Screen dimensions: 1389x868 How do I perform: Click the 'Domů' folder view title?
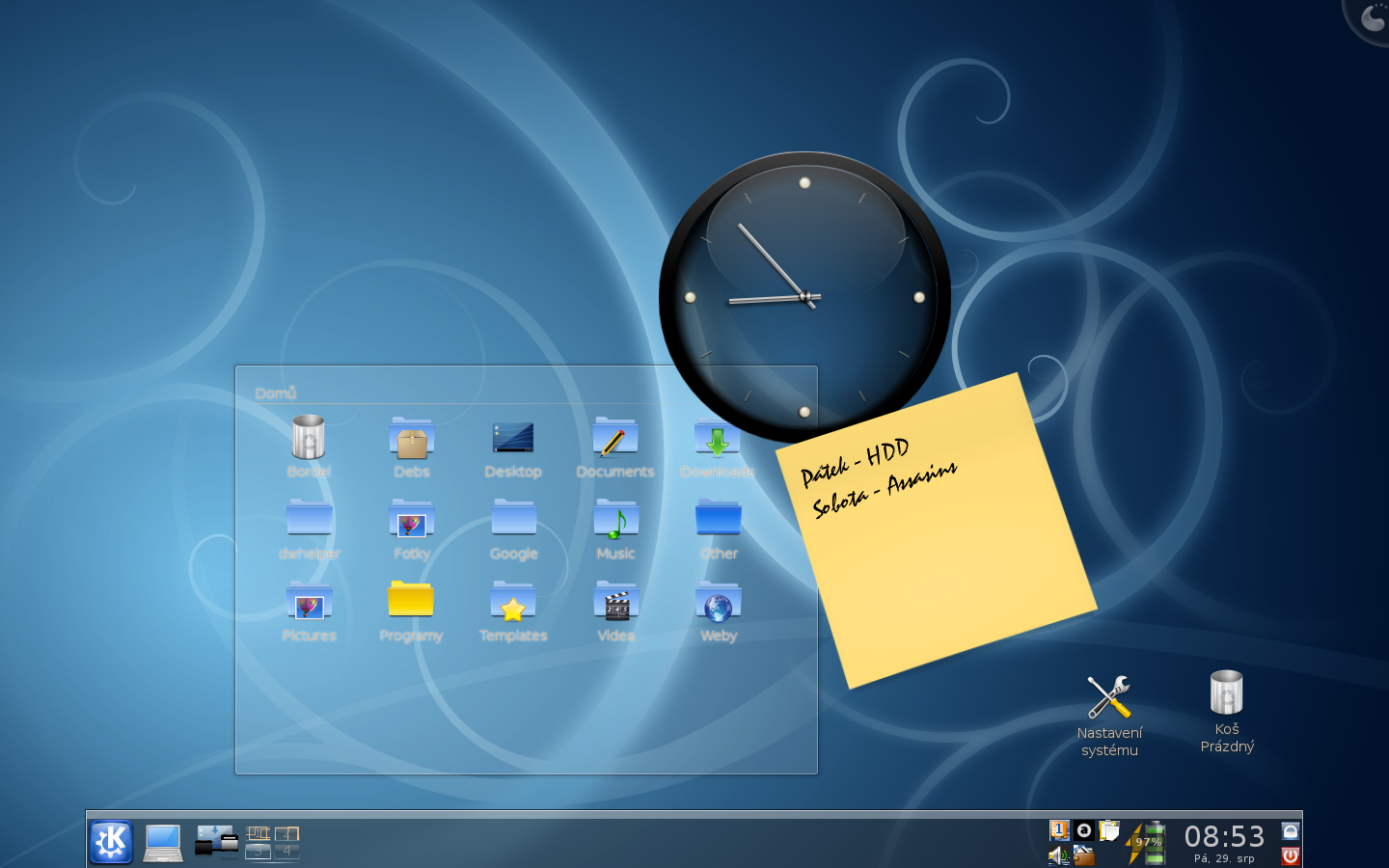pyautogui.click(x=275, y=393)
